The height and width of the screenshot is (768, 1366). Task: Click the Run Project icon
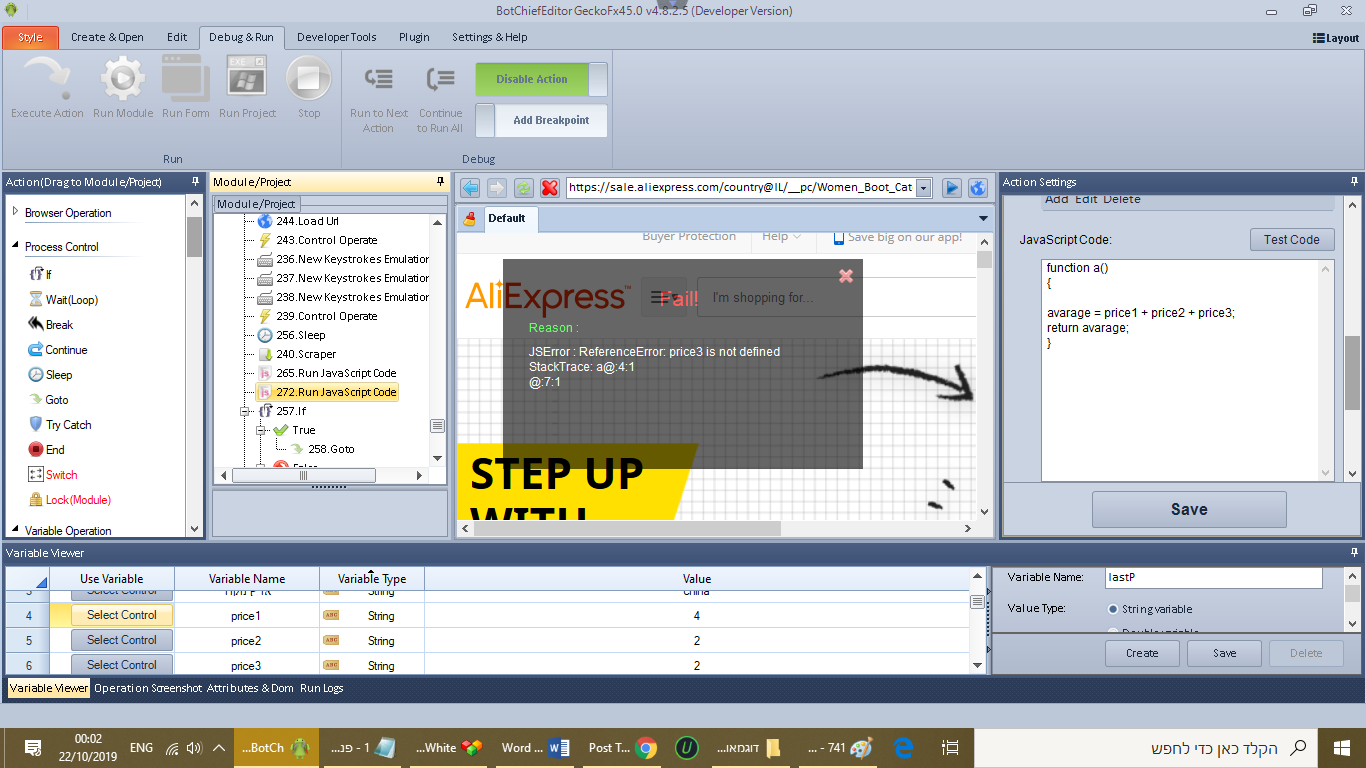point(246,78)
